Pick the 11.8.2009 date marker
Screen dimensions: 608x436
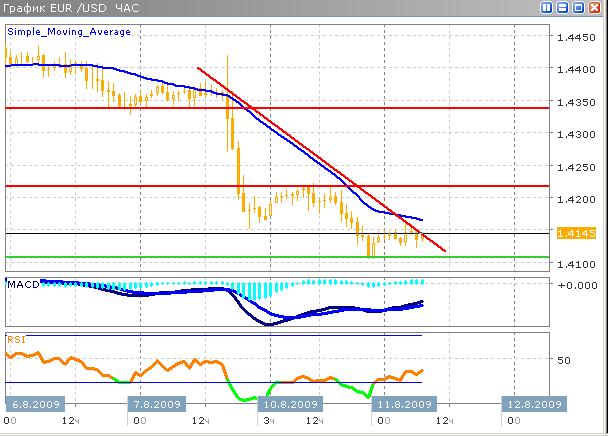click(403, 405)
